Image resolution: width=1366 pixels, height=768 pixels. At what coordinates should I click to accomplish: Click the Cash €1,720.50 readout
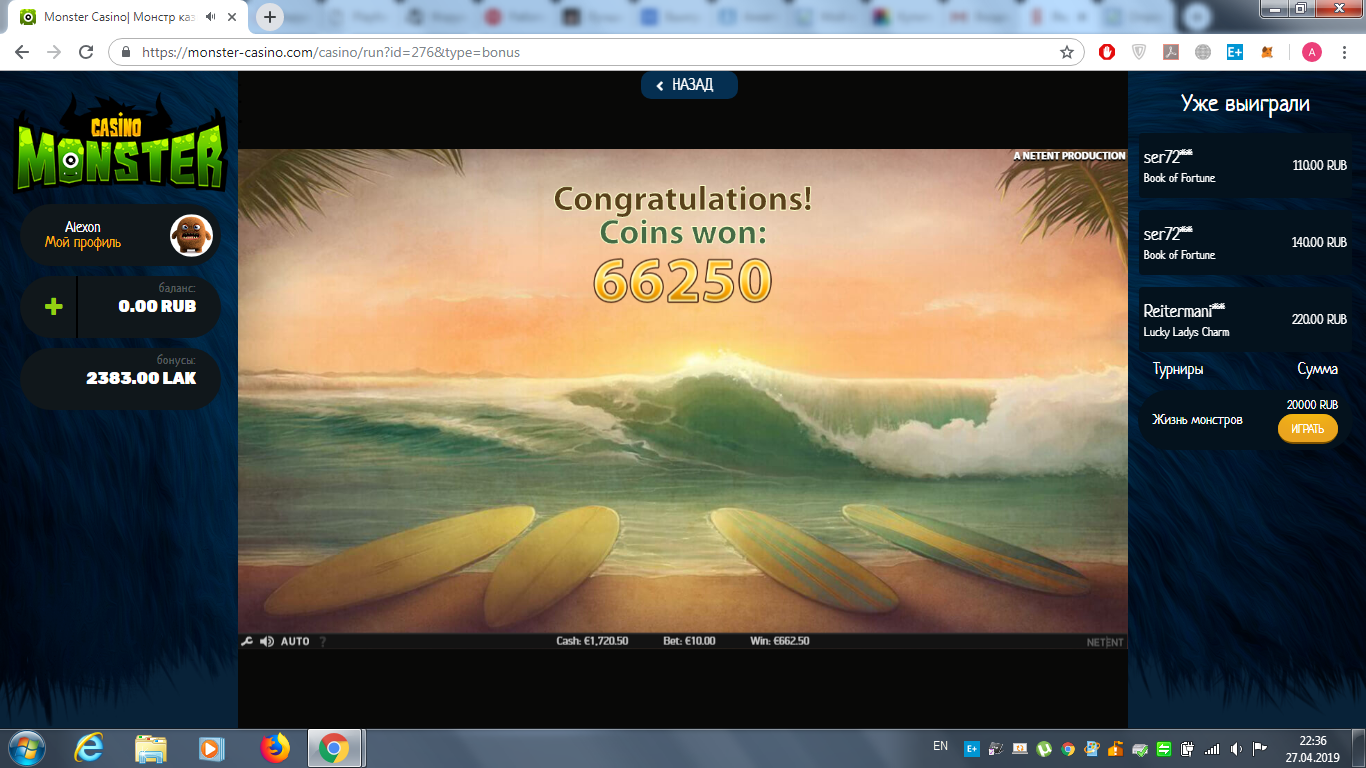click(592, 641)
